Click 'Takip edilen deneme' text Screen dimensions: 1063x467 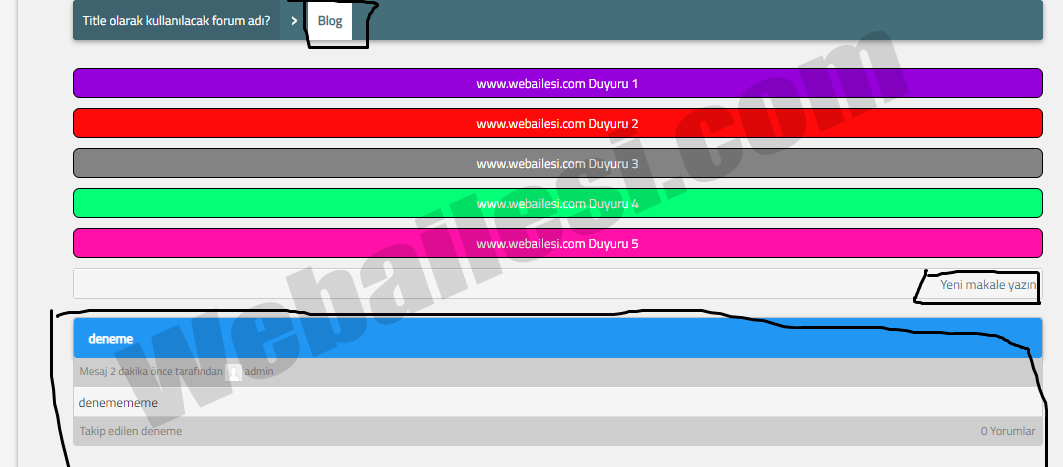[x=131, y=431]
